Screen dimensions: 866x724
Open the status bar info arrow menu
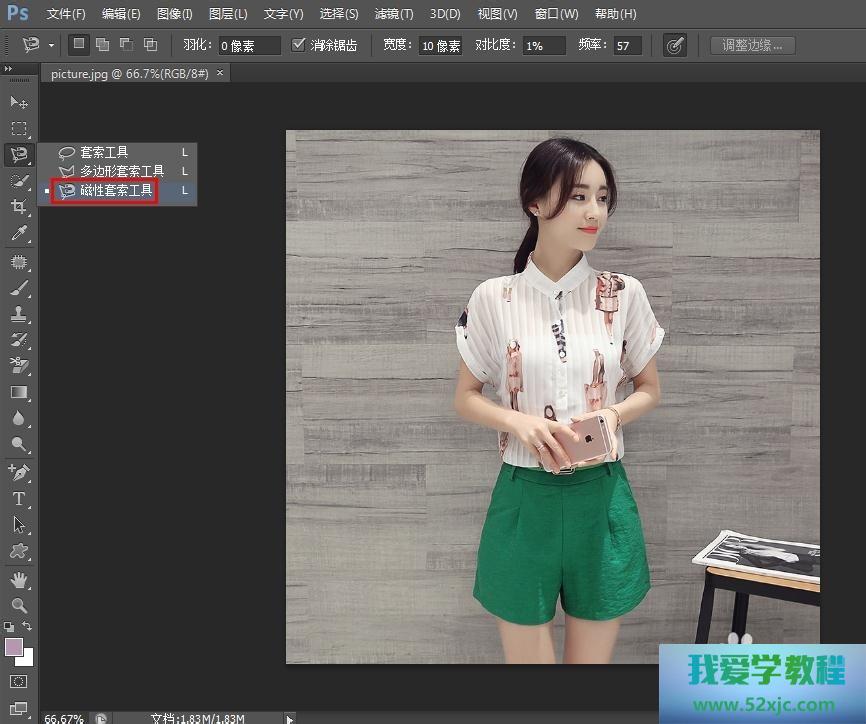click(x=290, y=718)
